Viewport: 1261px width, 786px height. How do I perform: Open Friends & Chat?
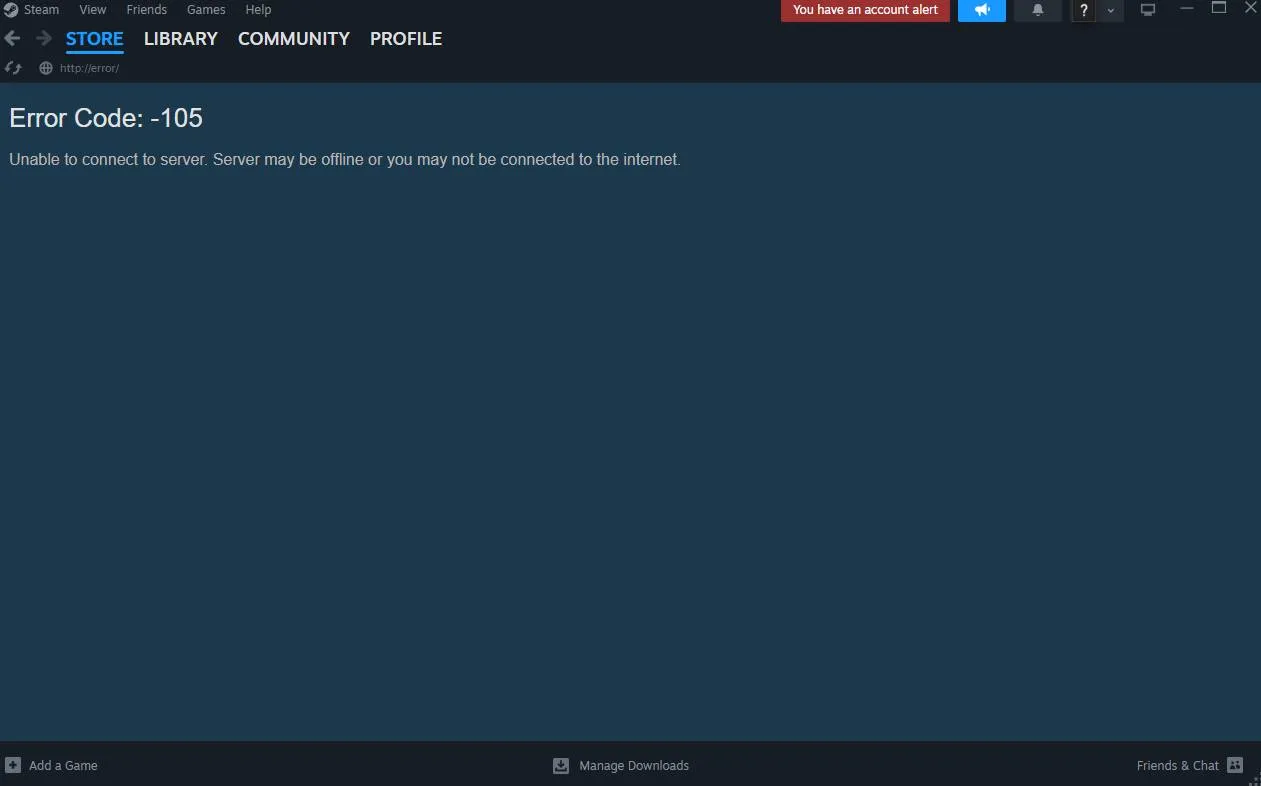pos(1178,766)
